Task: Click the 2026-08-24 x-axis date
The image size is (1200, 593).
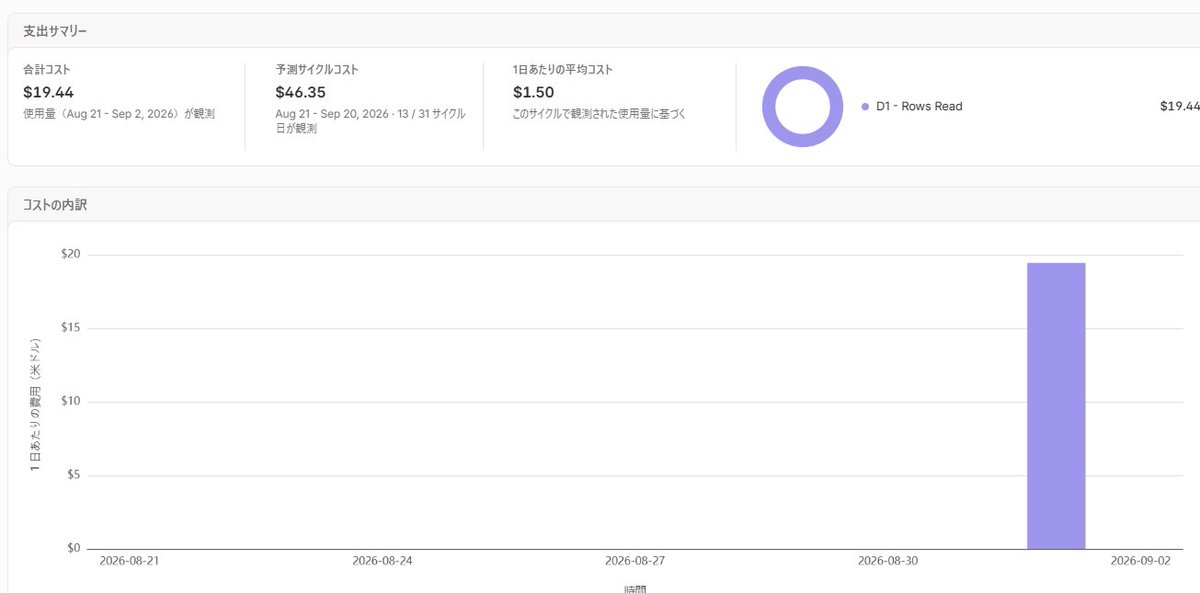Action: coord(382,561)
